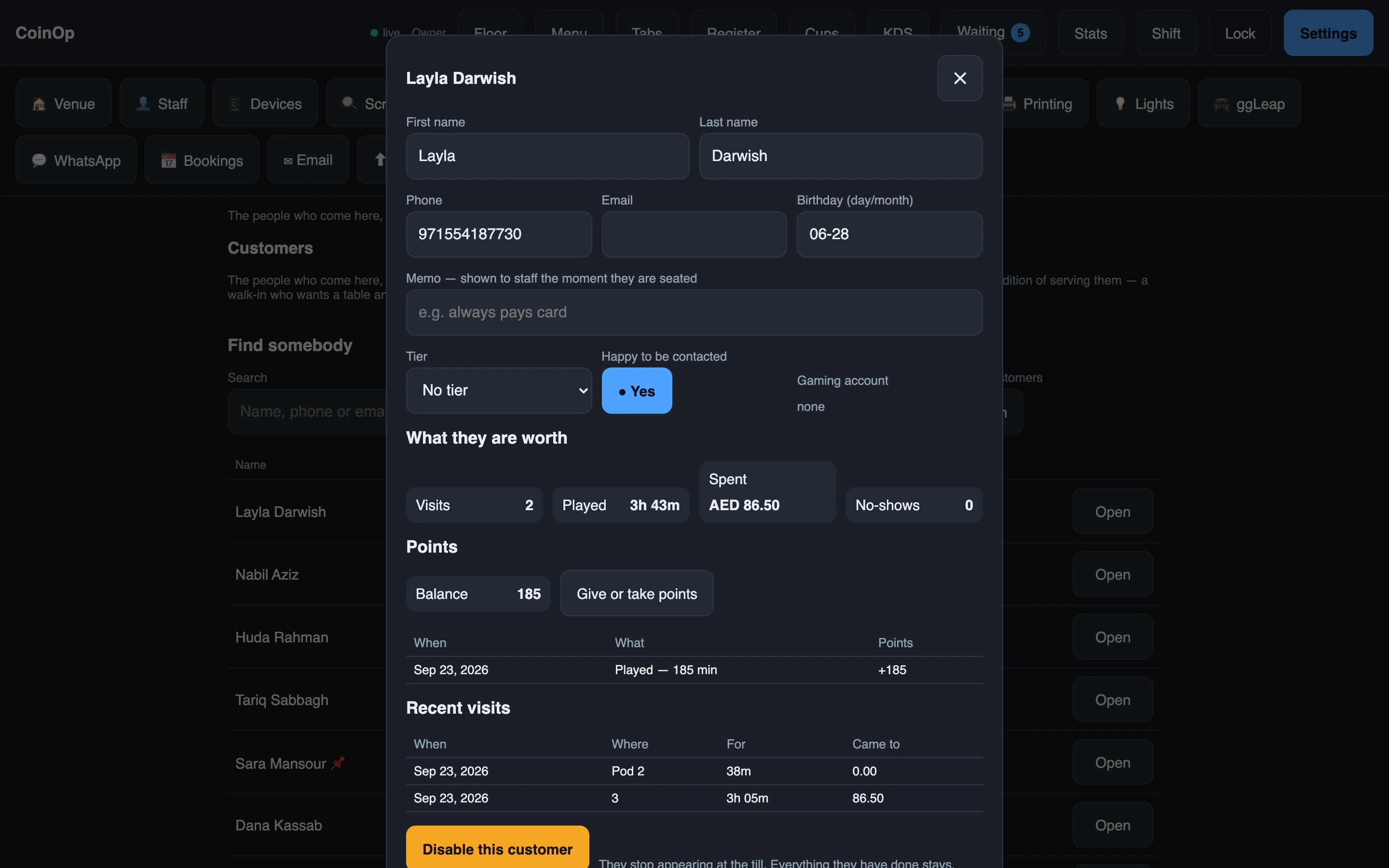Click the Email envelope icon
This screenshot has height=868, width=1389.
(x=288, y=161)
